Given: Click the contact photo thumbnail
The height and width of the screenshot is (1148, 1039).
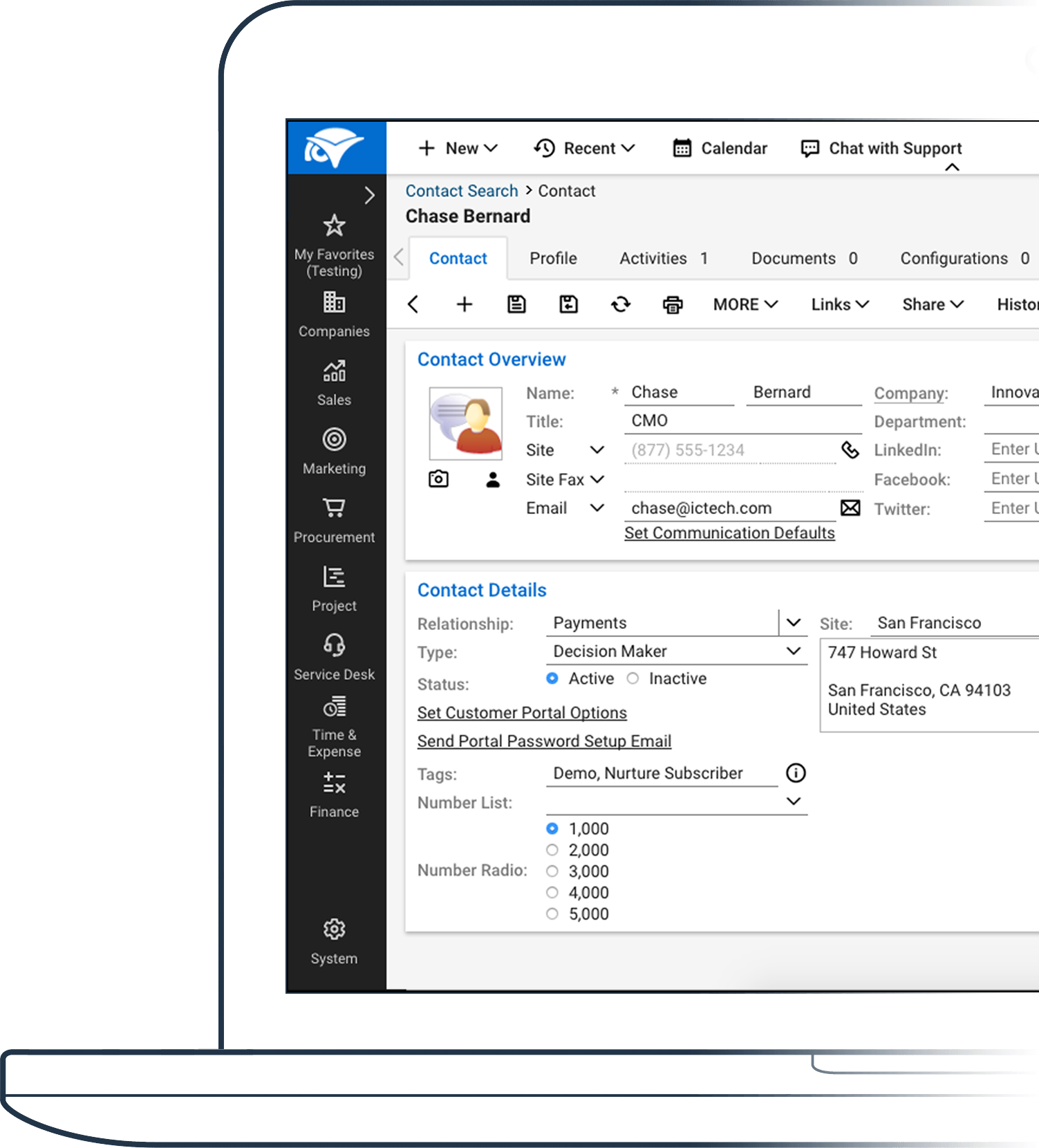Looking at the screenshot, I should (x=465, y=423).
